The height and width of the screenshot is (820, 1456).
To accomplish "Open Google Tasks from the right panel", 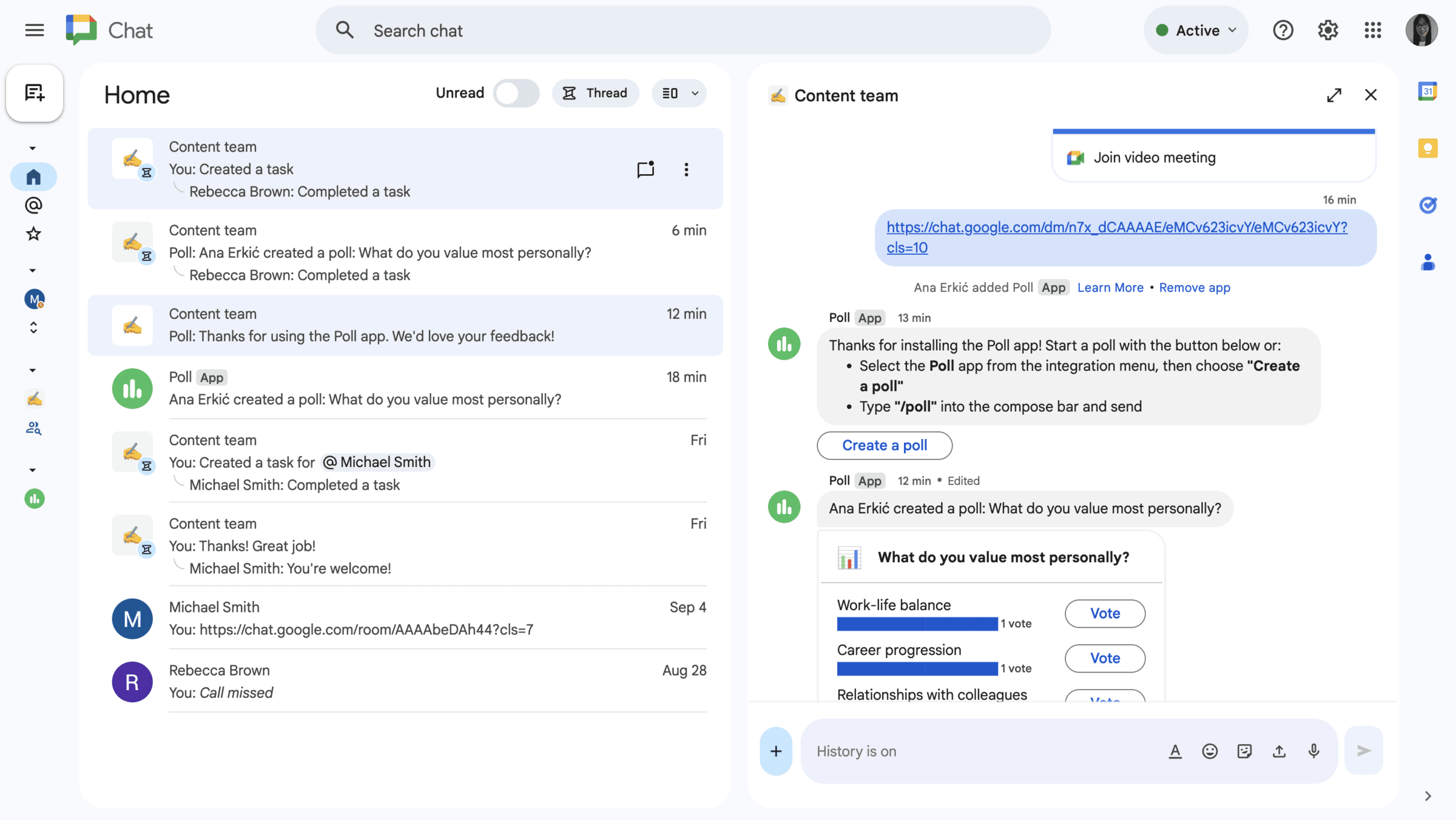I will point(1428,205).
